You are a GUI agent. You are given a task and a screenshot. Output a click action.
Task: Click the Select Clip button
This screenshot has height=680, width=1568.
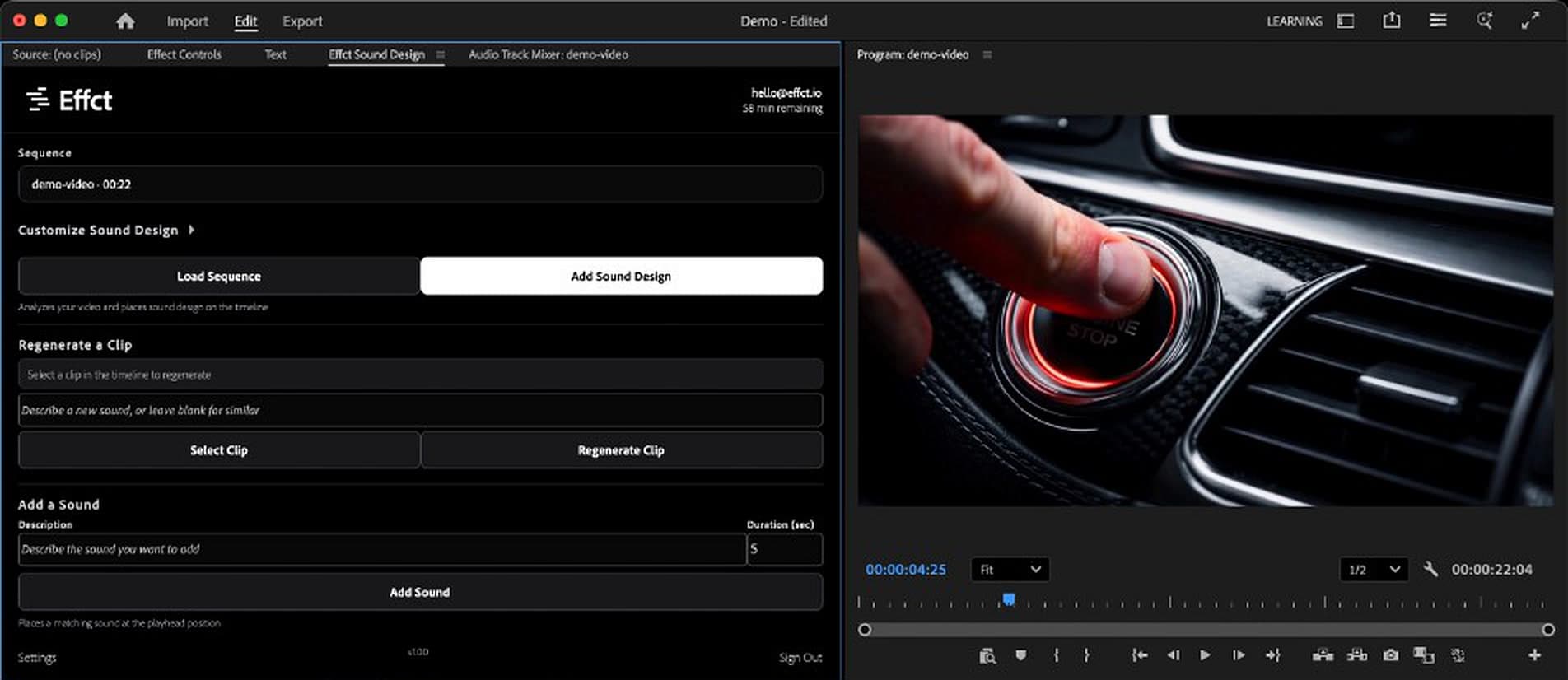click(219, 450)
